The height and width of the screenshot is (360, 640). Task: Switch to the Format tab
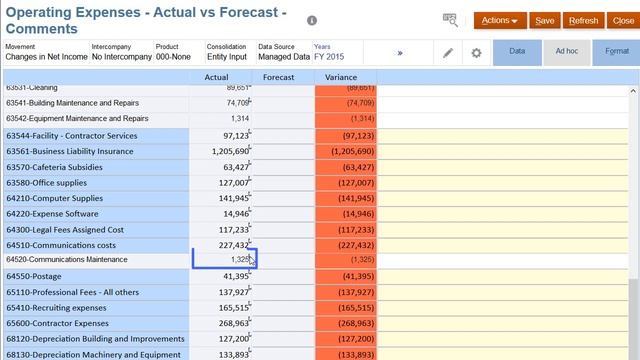point(616,52)
